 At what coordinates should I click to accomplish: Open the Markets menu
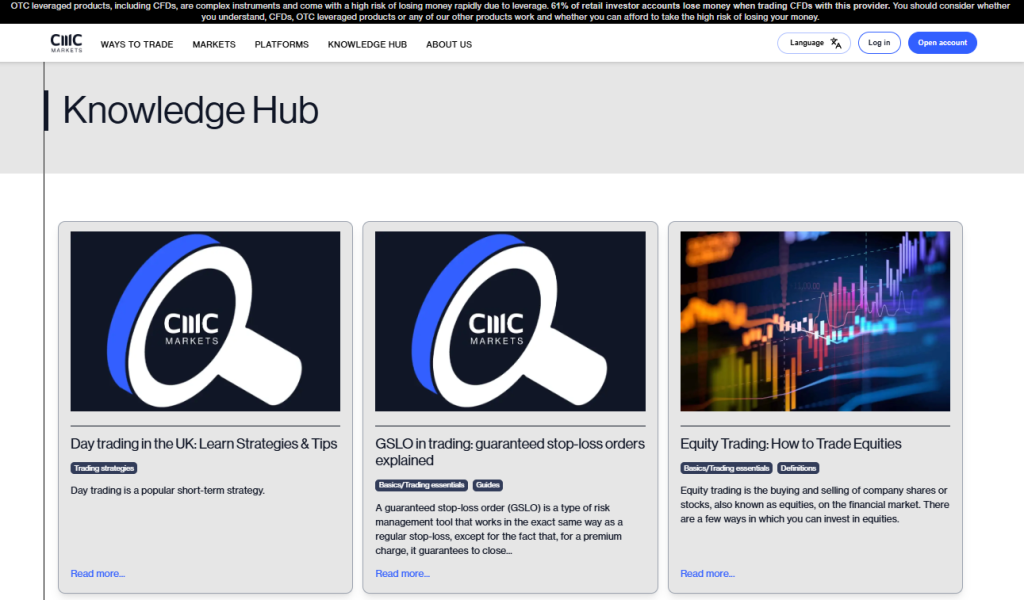tap(214, 45)
